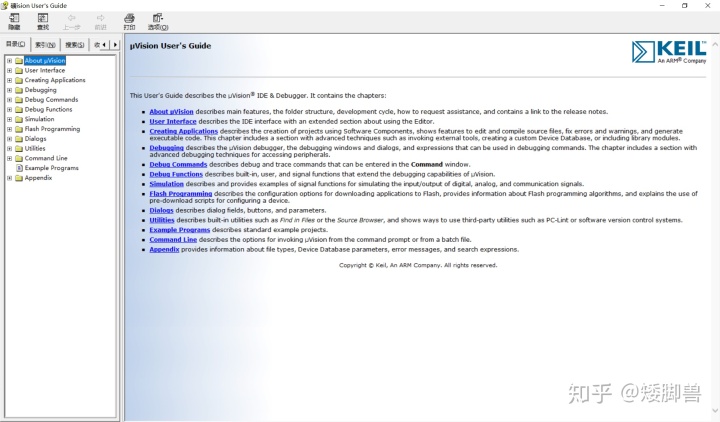Click the About µVision folder icon
Image resolution: width=720 pixels, height=422 pixels.
[19, 61]
